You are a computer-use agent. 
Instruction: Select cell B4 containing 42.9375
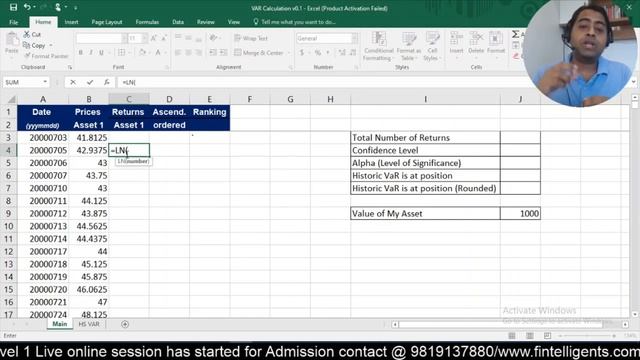[89, 150]
